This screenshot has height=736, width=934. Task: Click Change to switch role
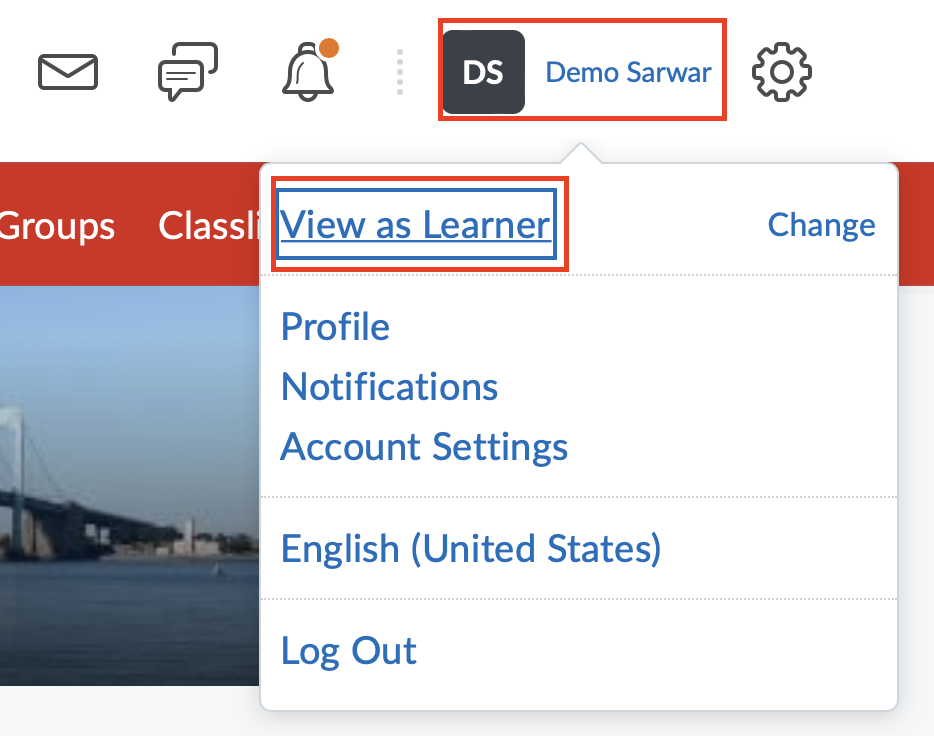click(821, 224)
